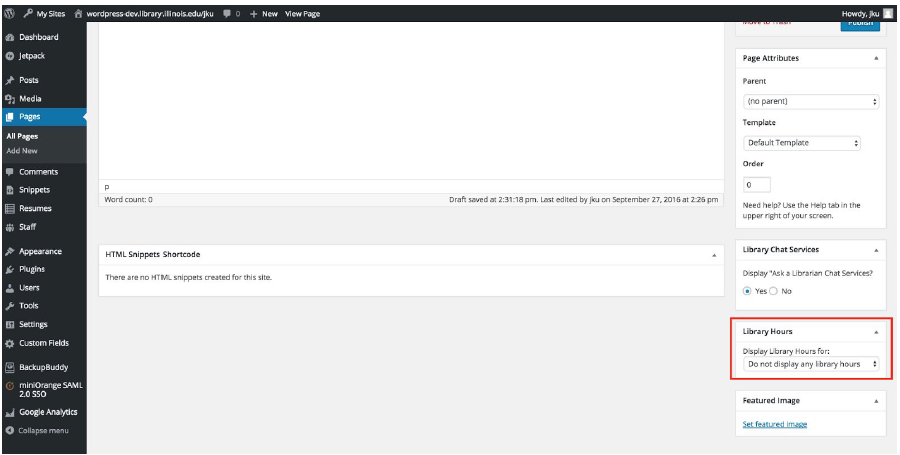Screen dimensions: 900x455
Task: Click the WordPress logo icon
Action: [9, 14]
